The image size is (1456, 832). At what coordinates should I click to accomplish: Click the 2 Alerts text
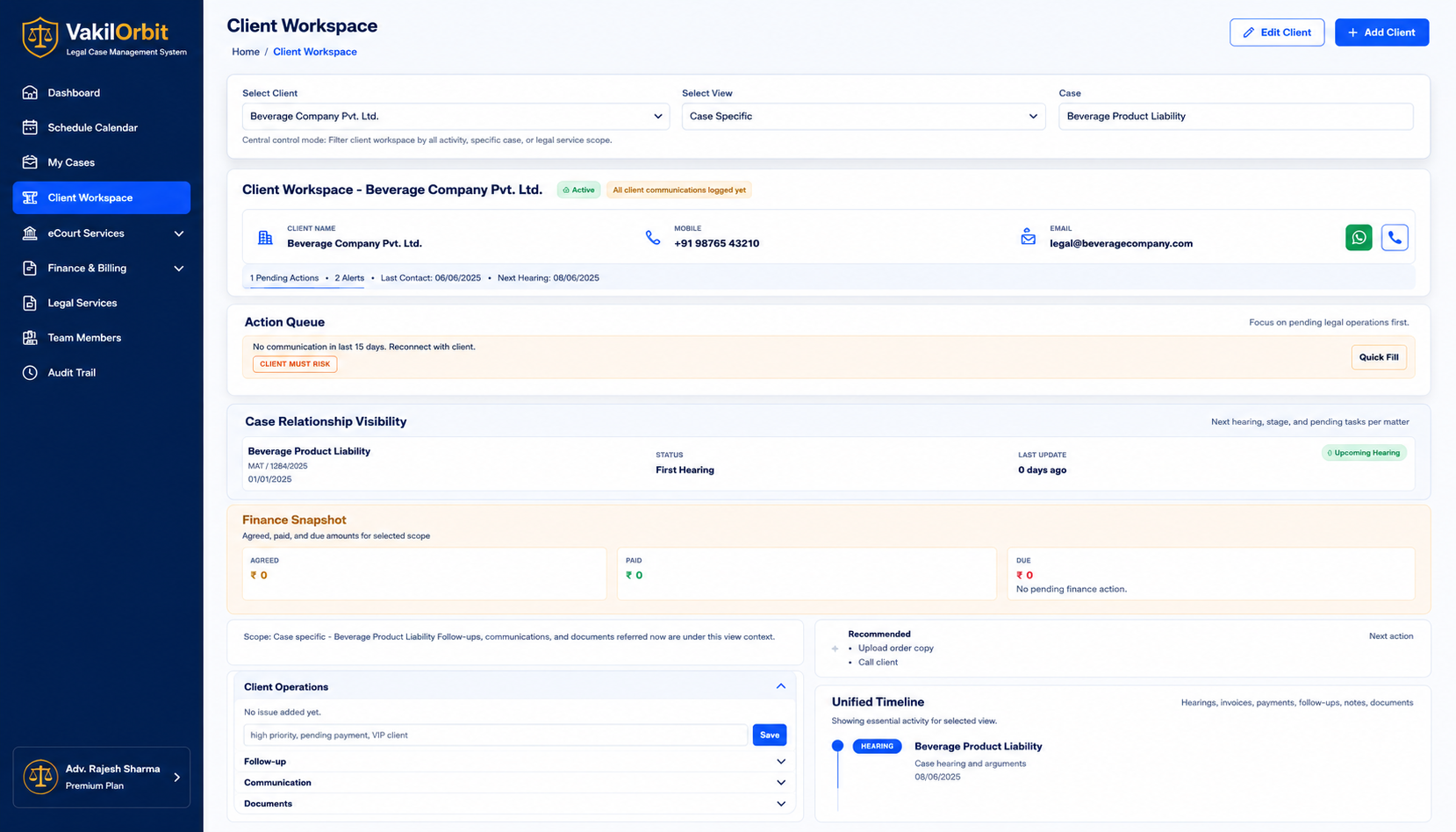click(349, 278)
